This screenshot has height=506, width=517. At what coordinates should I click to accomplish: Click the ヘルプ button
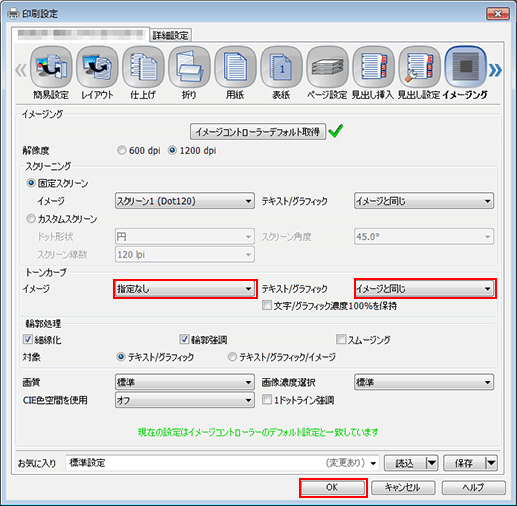coord(474,488)
